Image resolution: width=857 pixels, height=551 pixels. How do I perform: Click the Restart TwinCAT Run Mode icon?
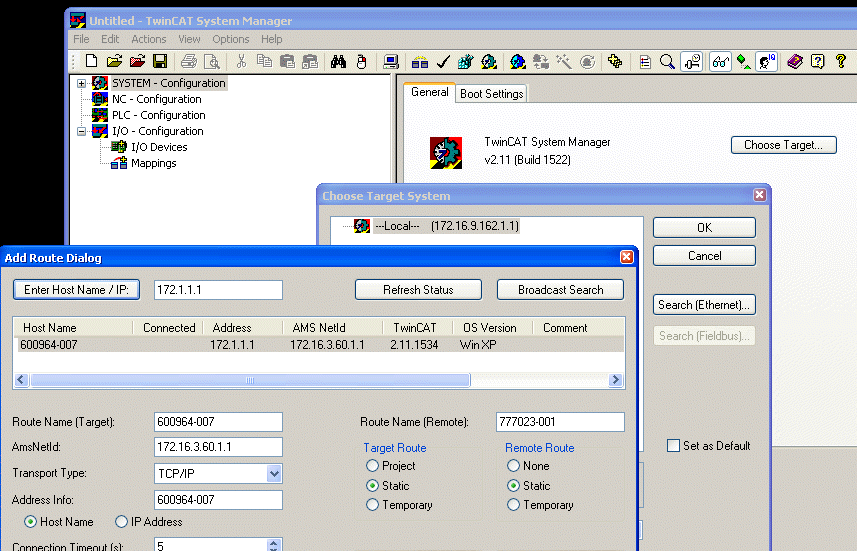click(489, 61)
